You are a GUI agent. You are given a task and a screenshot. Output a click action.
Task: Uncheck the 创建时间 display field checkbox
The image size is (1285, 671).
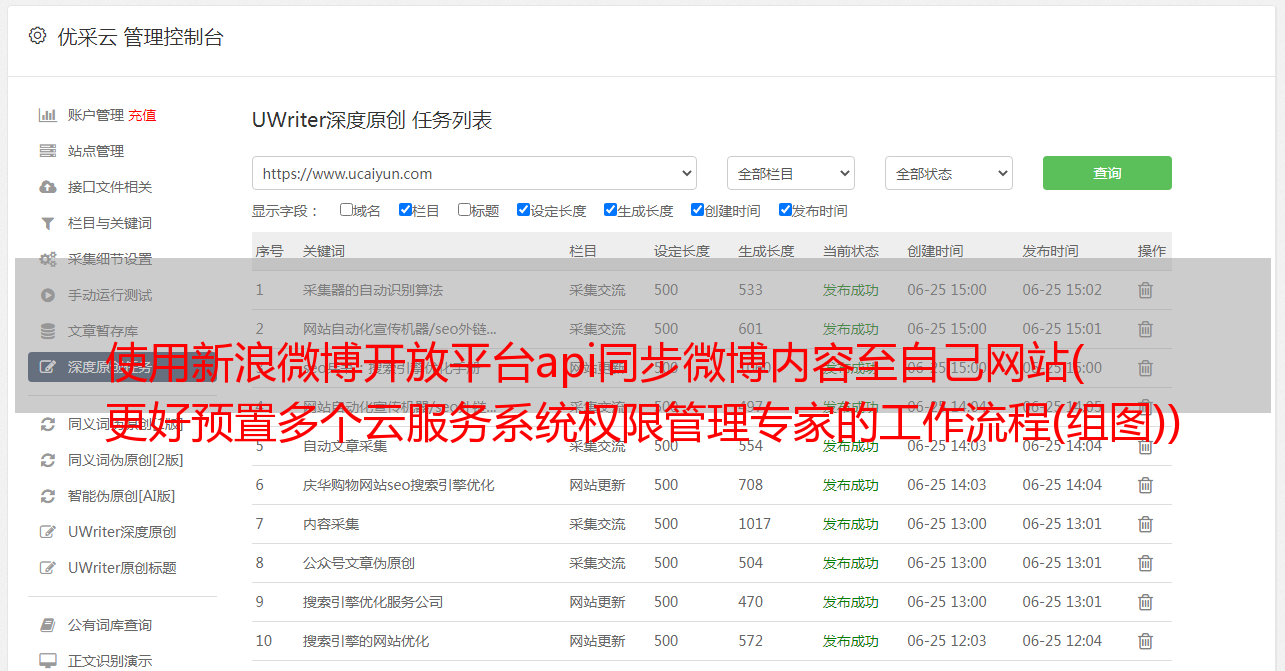(x=697, y=210)
